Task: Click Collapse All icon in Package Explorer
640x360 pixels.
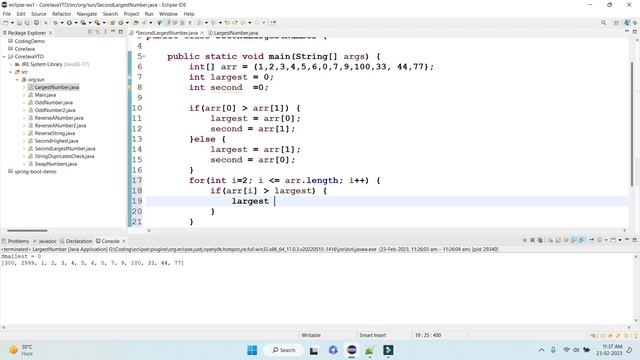Action: tap(90, 32)
